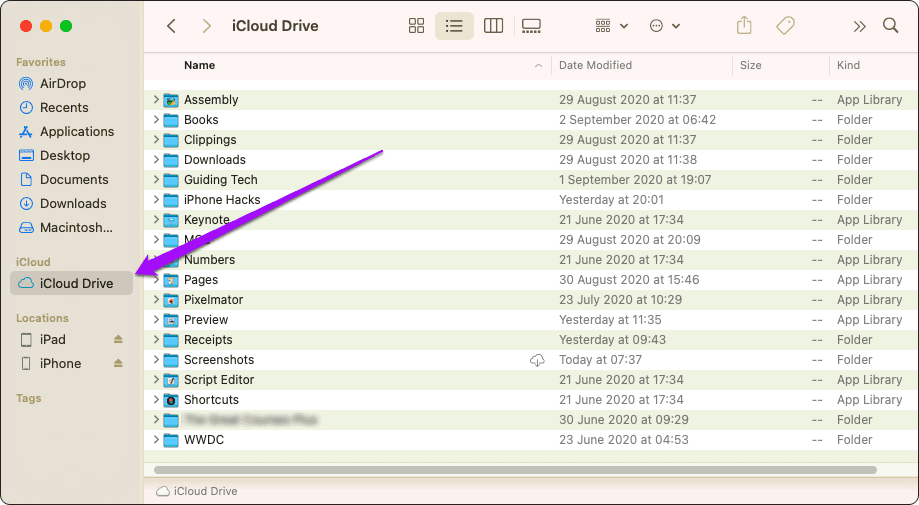Viewport: 919px width, 505px height.
Task: Switch to icon view
Action: [x=416, y=26]
